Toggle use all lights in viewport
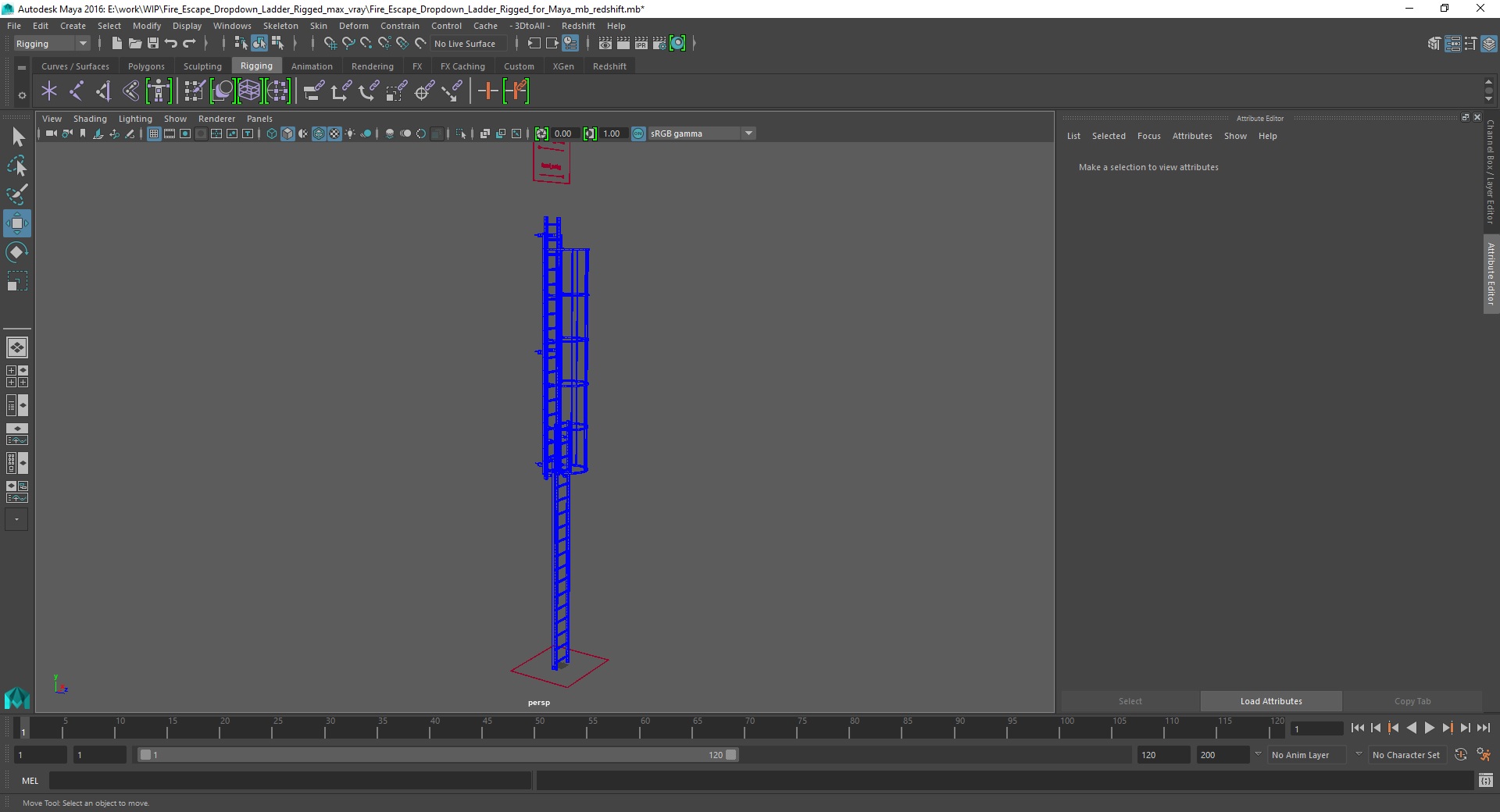The image size is (1500, 812). 350,134
